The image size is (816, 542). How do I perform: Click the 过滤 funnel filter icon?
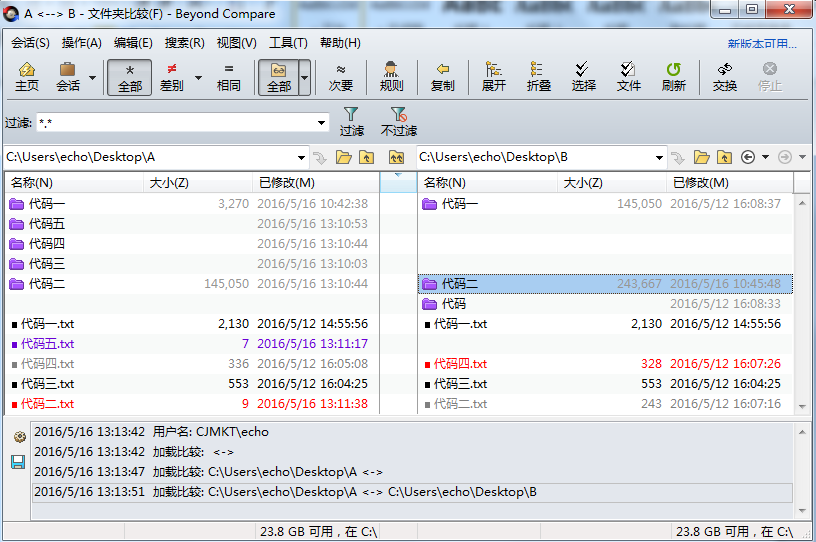coord(351,122)
